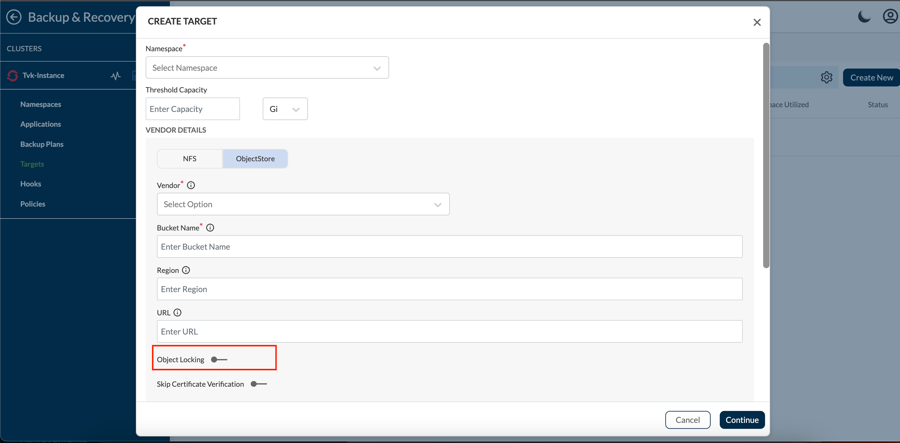This screenshot has width=900, height=443.
Task: Open the Vendor Select Option dropdown
Action: point(303,205)
